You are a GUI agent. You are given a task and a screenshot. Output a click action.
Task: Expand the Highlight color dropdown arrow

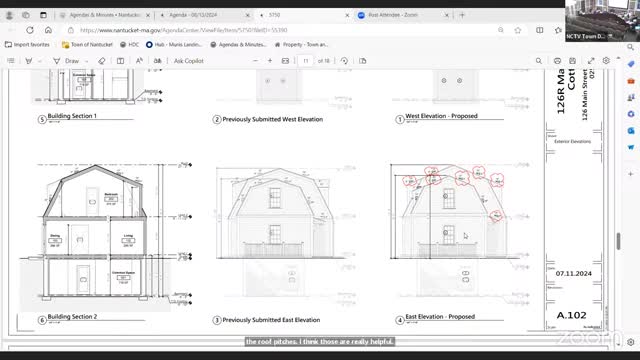[40, 61]
